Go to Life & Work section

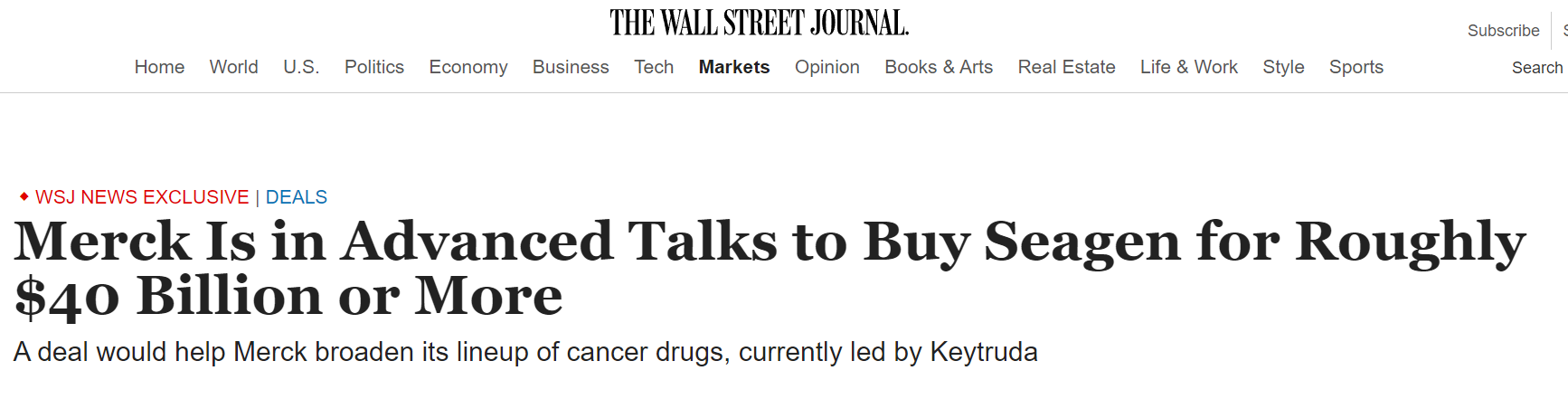click(x=1188, y=67)
